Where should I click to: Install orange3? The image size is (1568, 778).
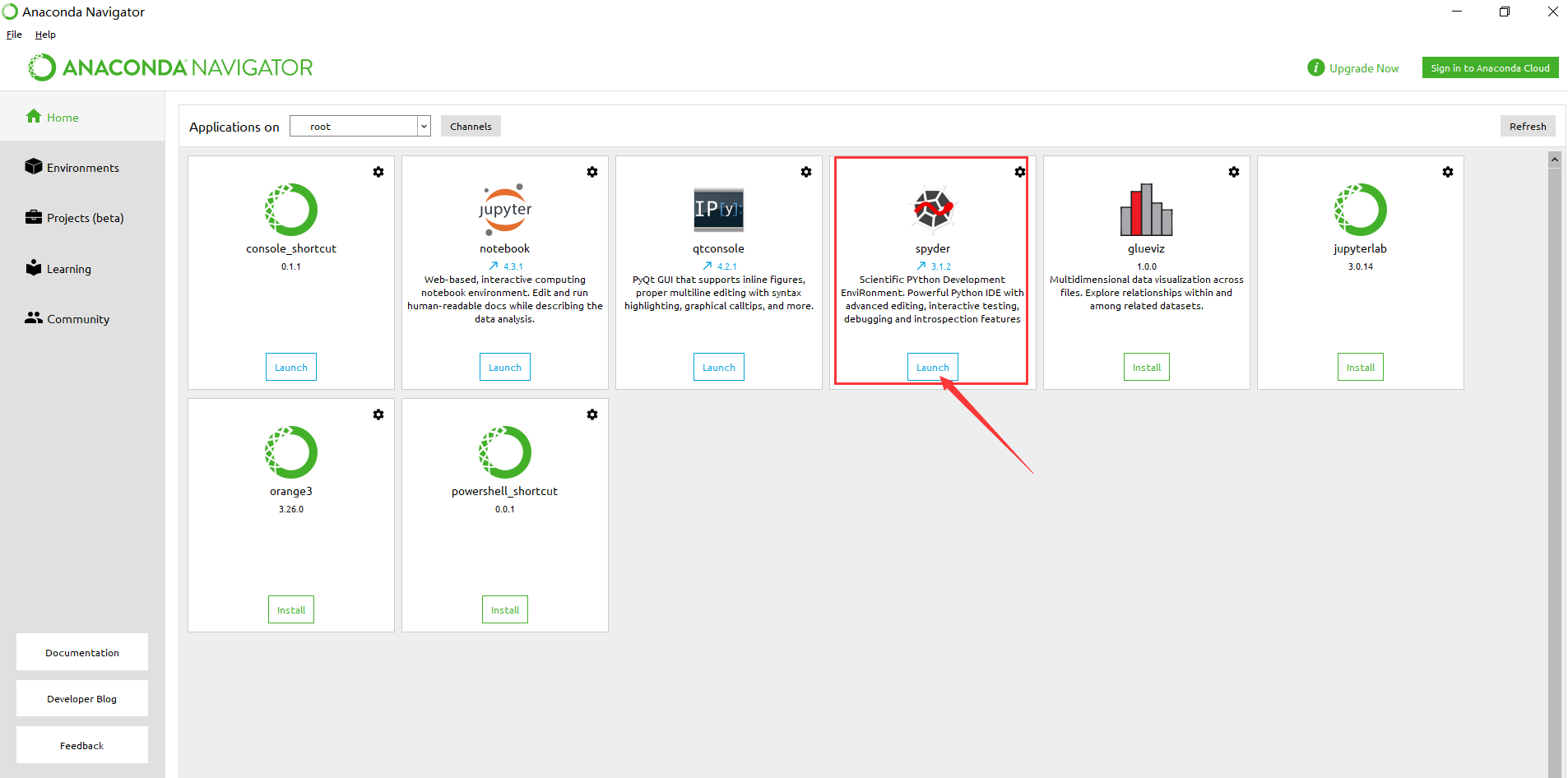[291, 609]
